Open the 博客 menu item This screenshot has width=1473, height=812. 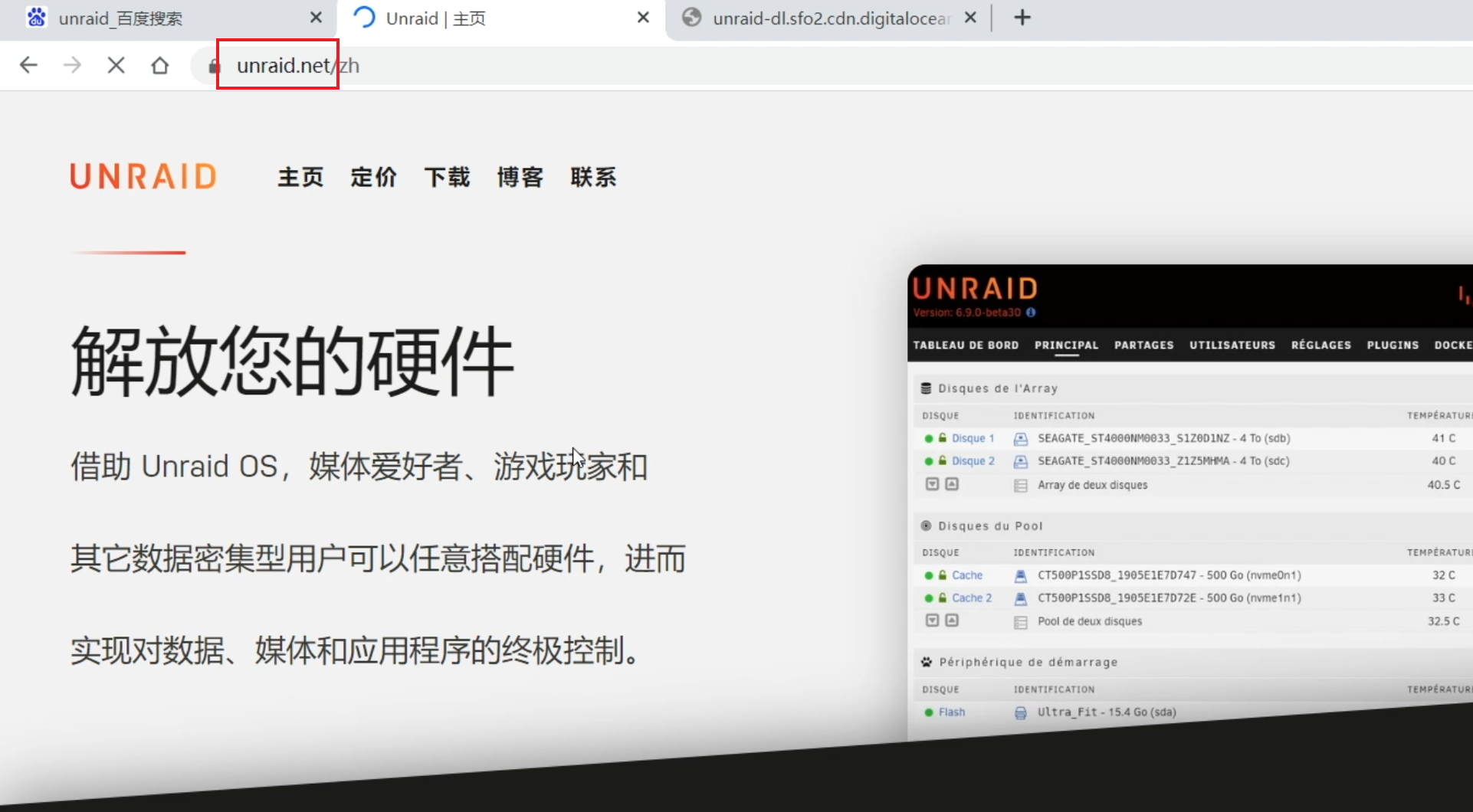520,177
